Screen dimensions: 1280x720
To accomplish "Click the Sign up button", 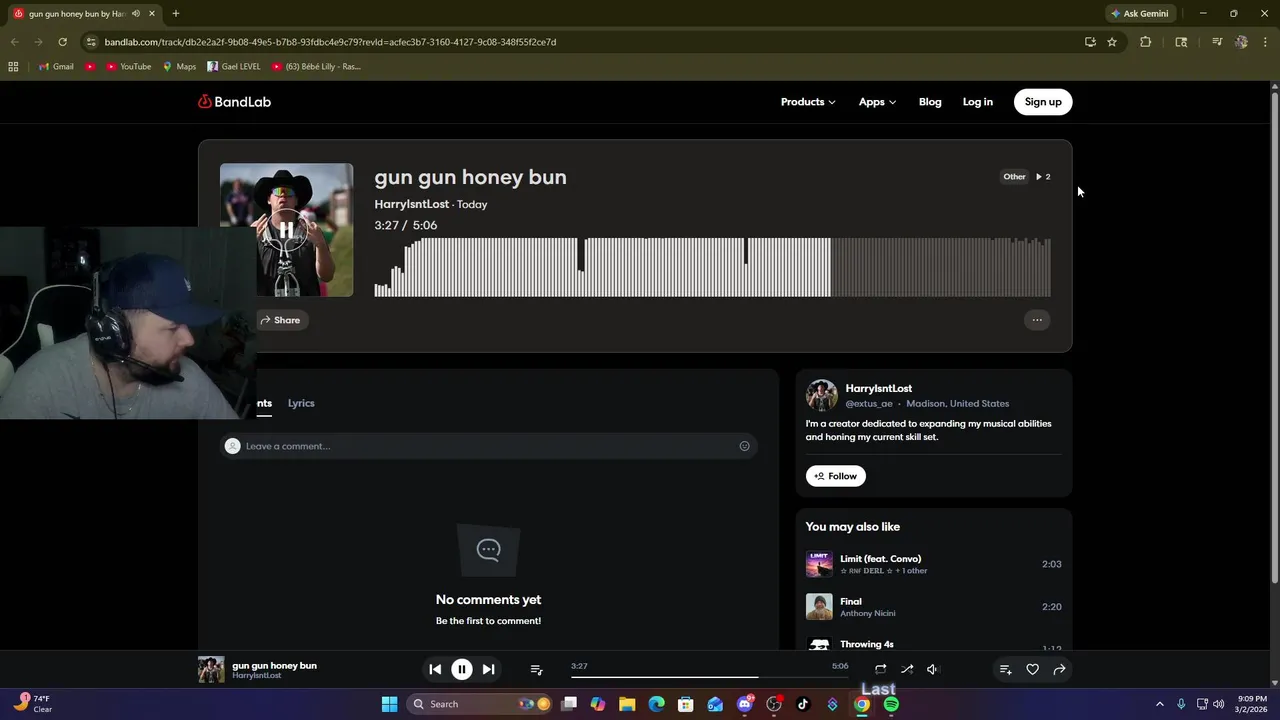I will 1043,102.
